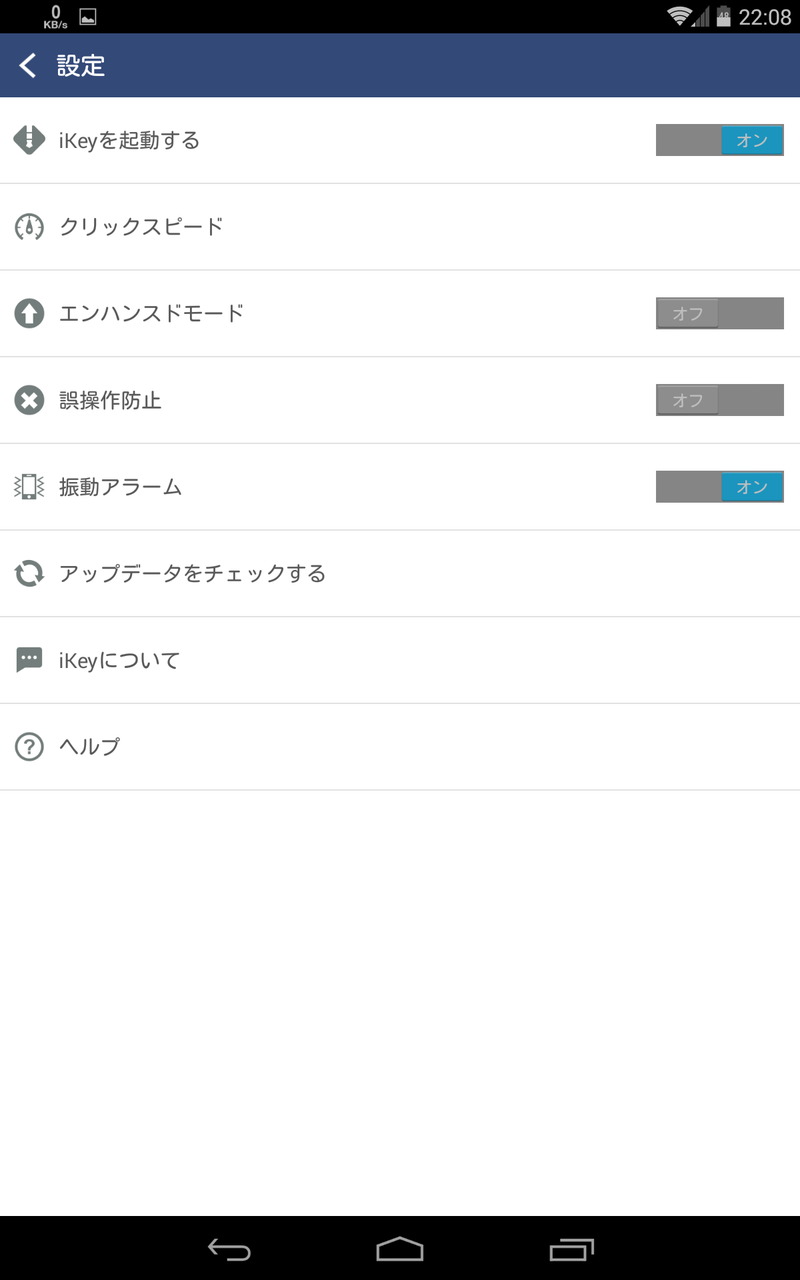Enable the エンハンスドモード switch
The height and width of the screenshot is (1280, 800).
click(x=719, y=314)
